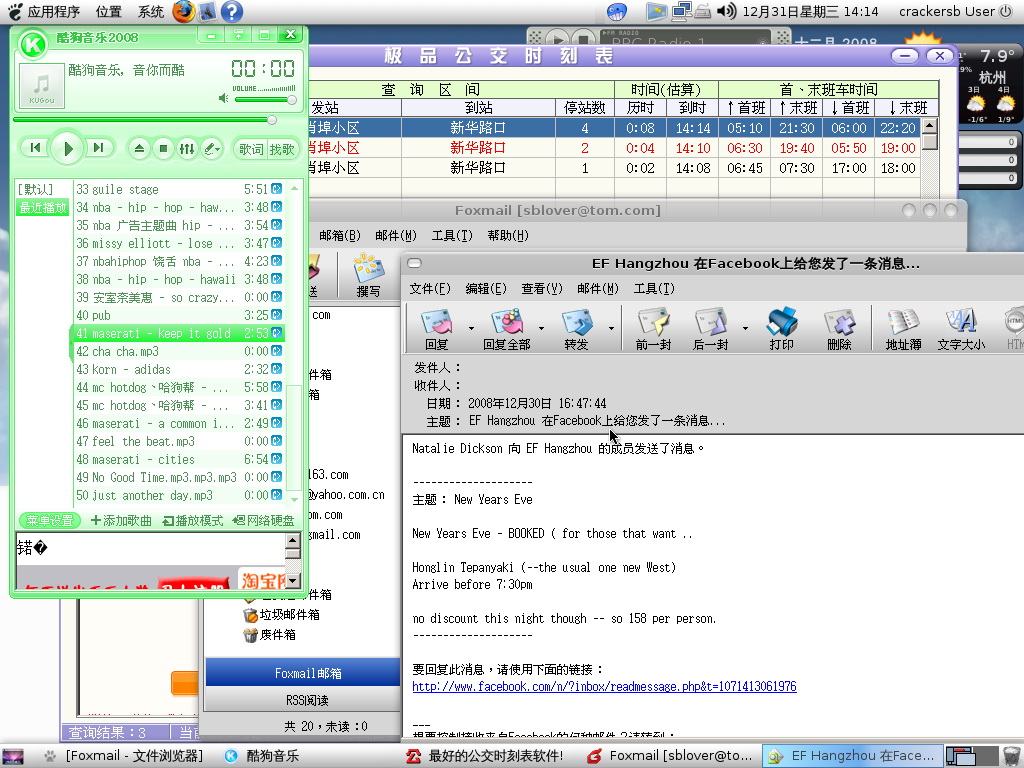Switch to the Foxmail邮箱 panel
The width and height of the screenshot is (1024, 768).
pos(303,673)
